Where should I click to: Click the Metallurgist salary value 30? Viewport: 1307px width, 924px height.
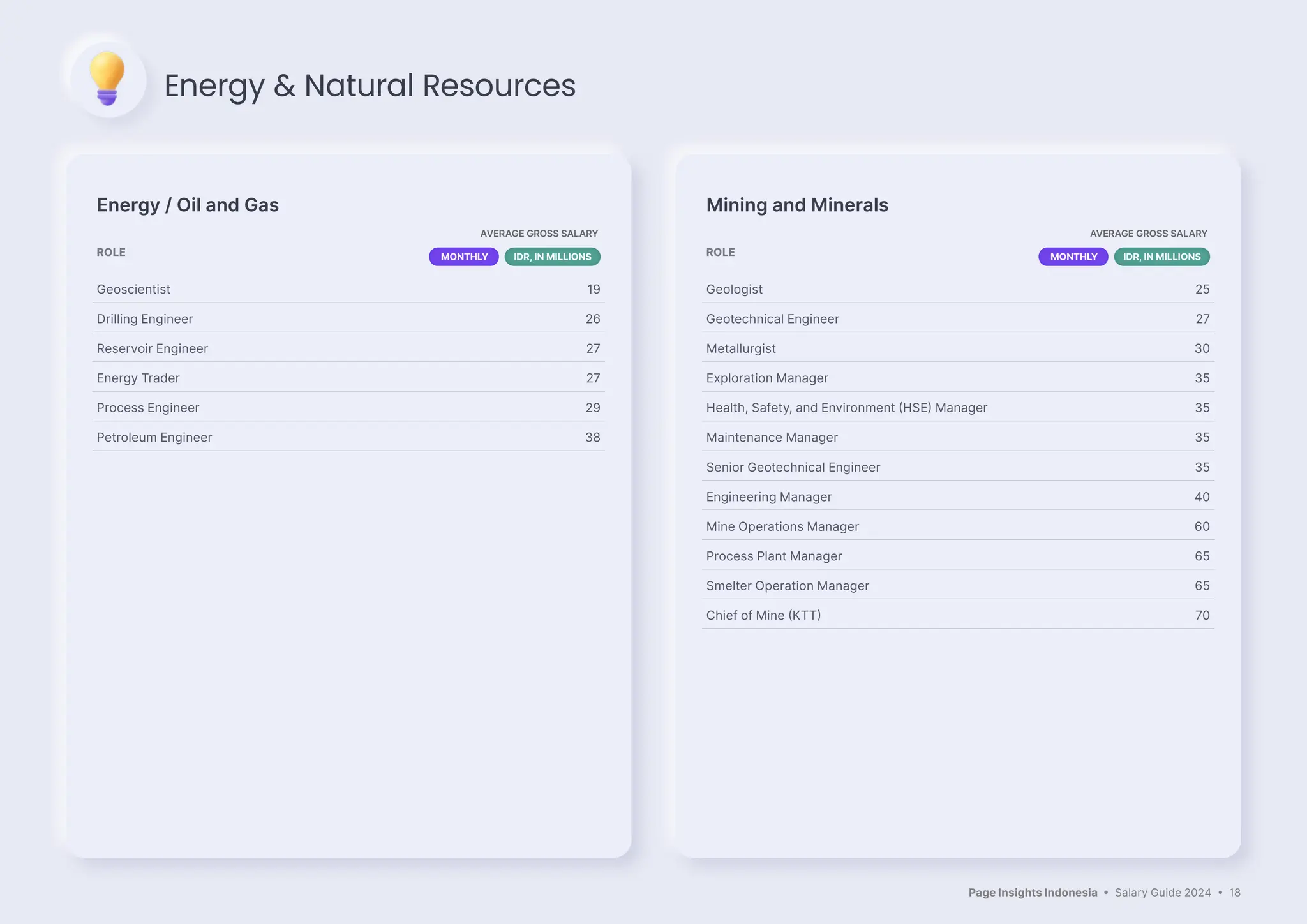point(1202,348)
